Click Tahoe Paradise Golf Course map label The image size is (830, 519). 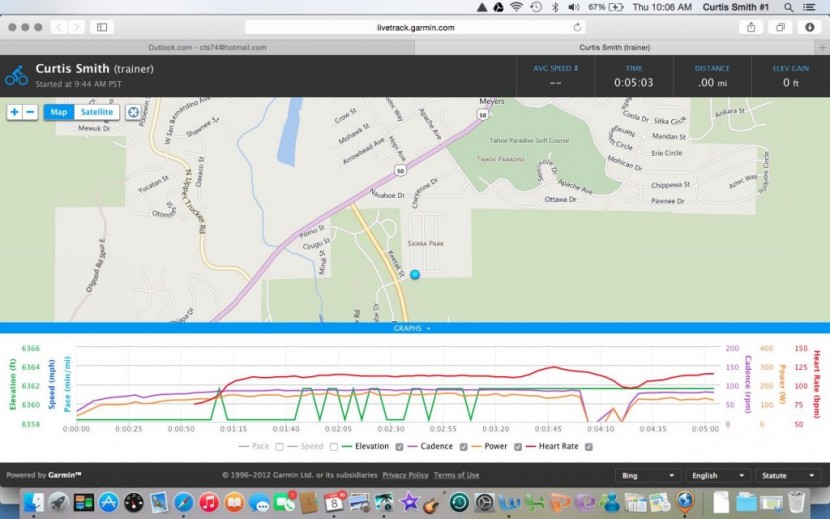point(529,140)
